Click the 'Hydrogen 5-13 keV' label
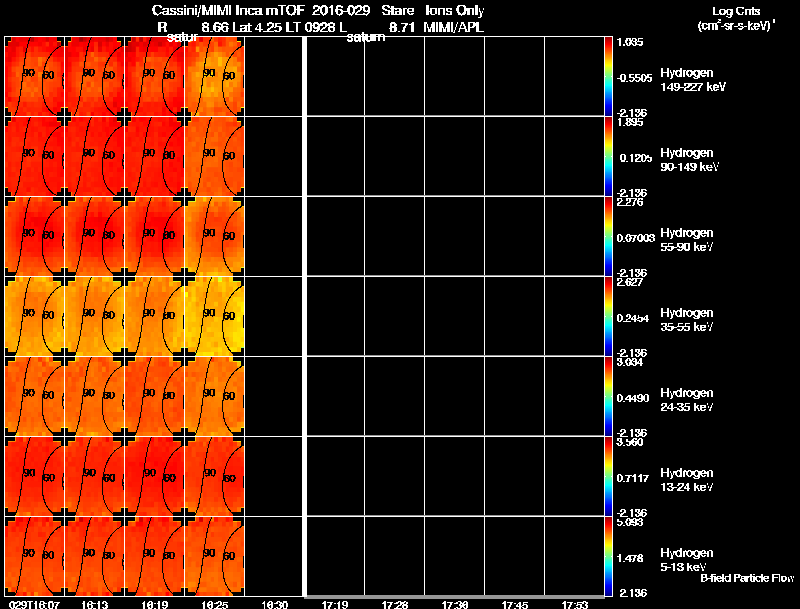Image resolution: width=800 pixels, height=609 pixels. pyautogui.click(x=687, y=560)
